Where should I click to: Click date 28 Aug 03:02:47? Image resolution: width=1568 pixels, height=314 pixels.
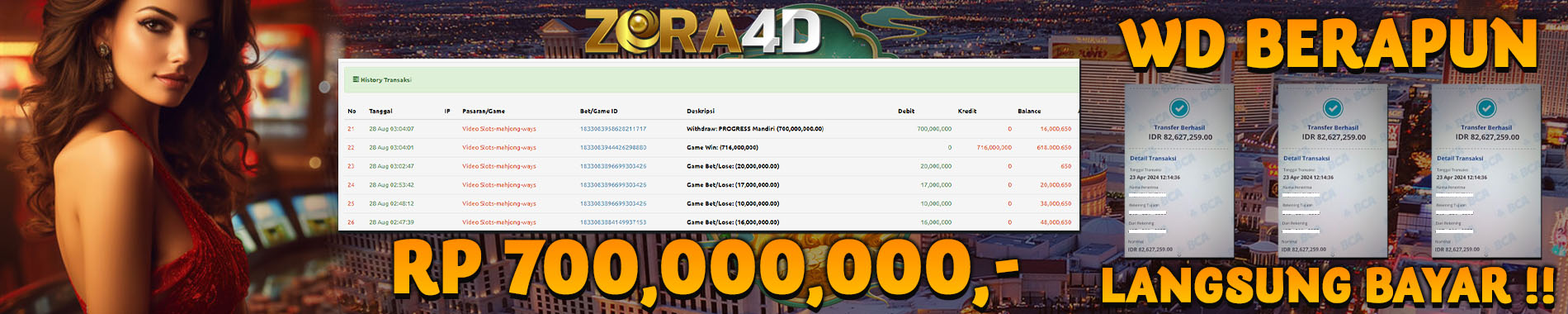click(391, 166)
